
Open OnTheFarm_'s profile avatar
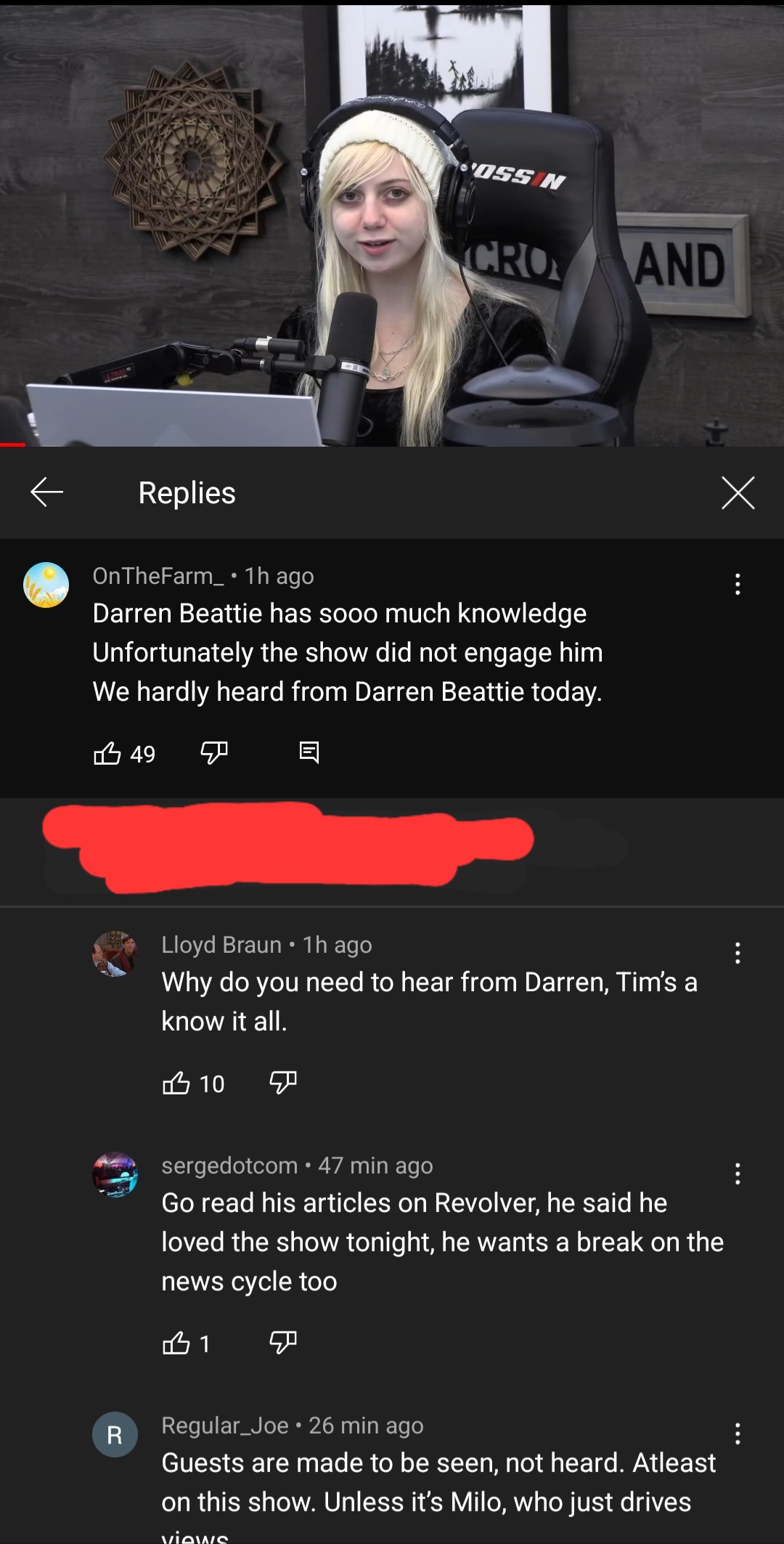point(46,585)
